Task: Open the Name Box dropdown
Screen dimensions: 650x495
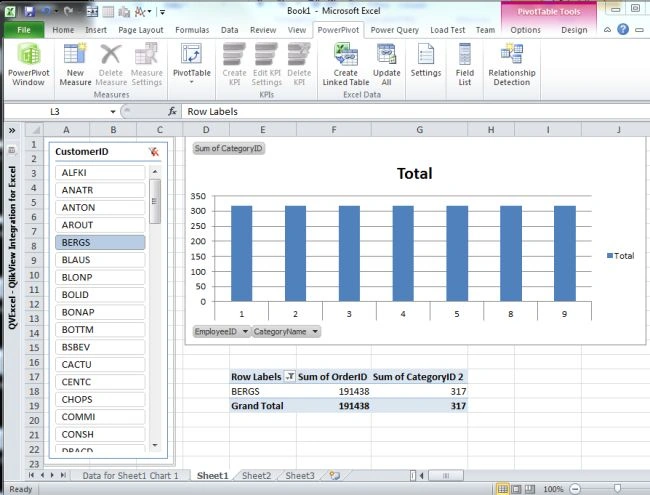Action: pyautogui.click(x=113, y=112)
